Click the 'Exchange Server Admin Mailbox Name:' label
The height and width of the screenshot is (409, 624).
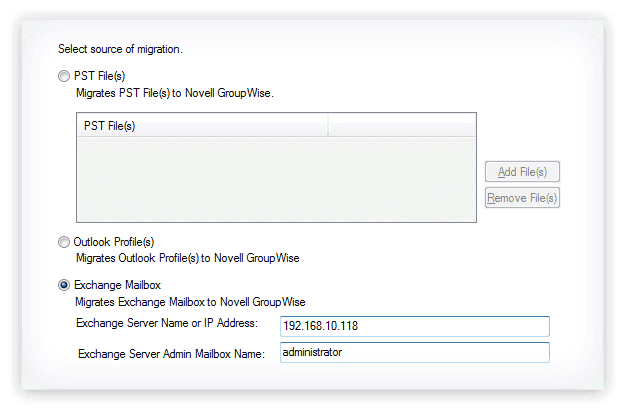tap(171, 354)
